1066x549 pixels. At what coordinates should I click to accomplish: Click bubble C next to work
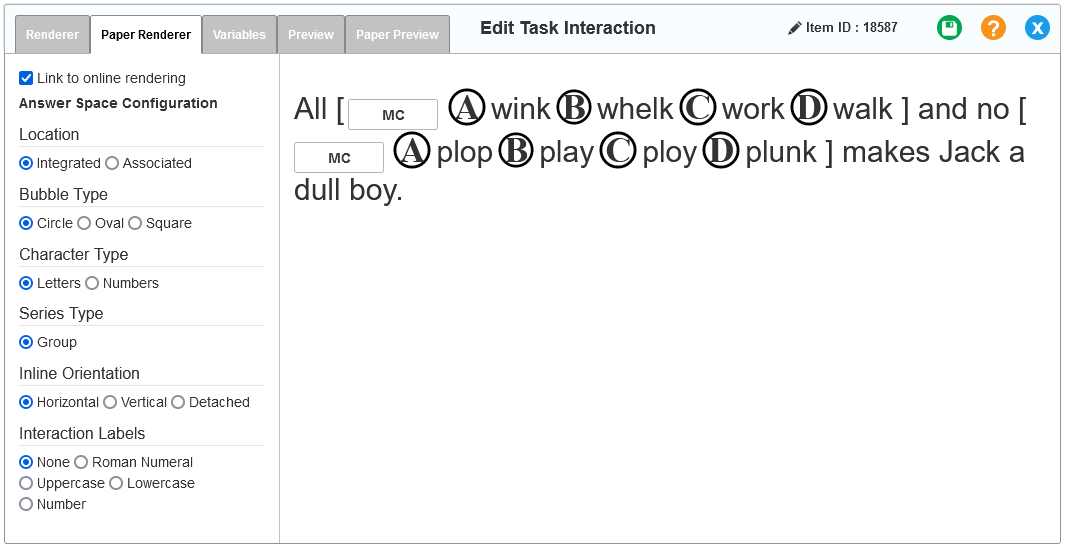[698, 108]
